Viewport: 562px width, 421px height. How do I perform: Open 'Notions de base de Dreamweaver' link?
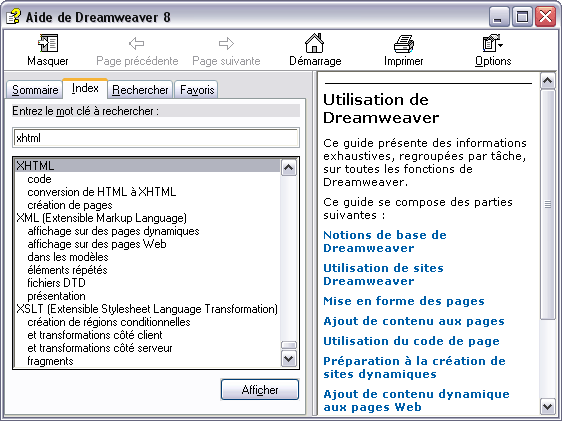pyautogui.click(x=385, y=241)
